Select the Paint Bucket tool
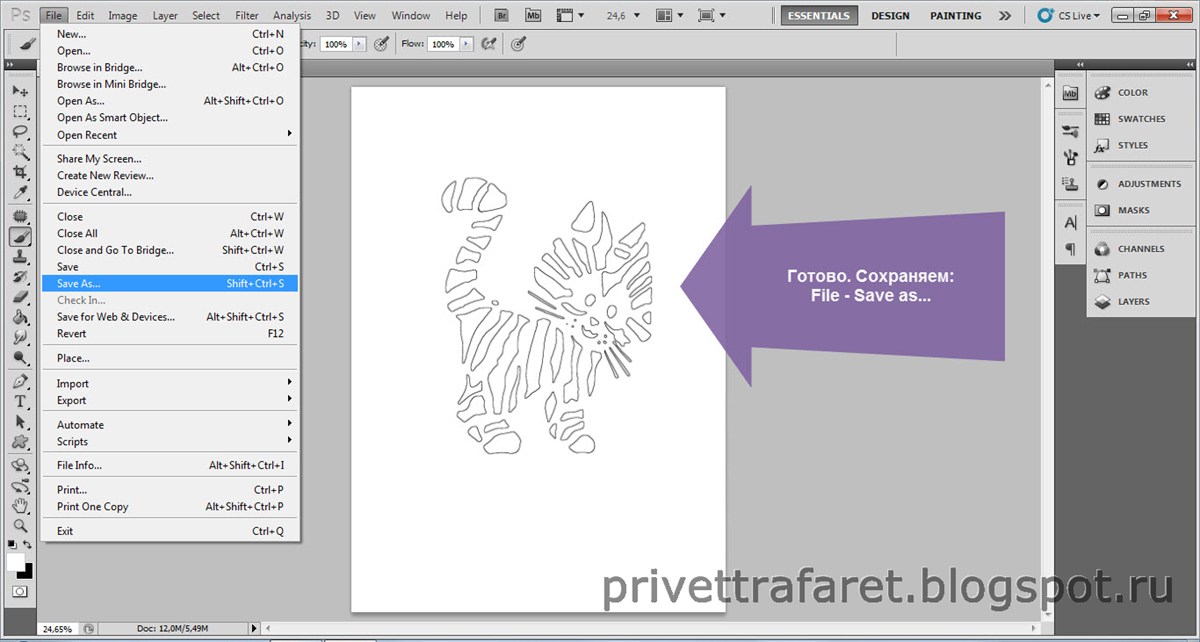1200x642 pixels. pyautogui.click(x=20, y=317)
